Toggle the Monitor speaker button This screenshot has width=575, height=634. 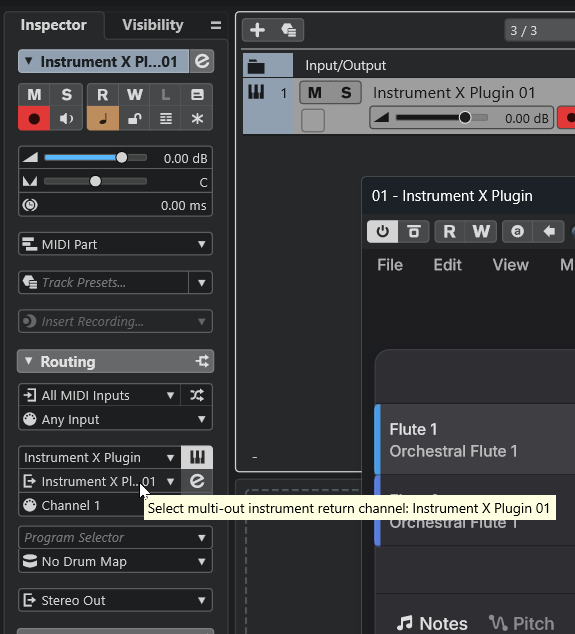[x=66, y=118]
